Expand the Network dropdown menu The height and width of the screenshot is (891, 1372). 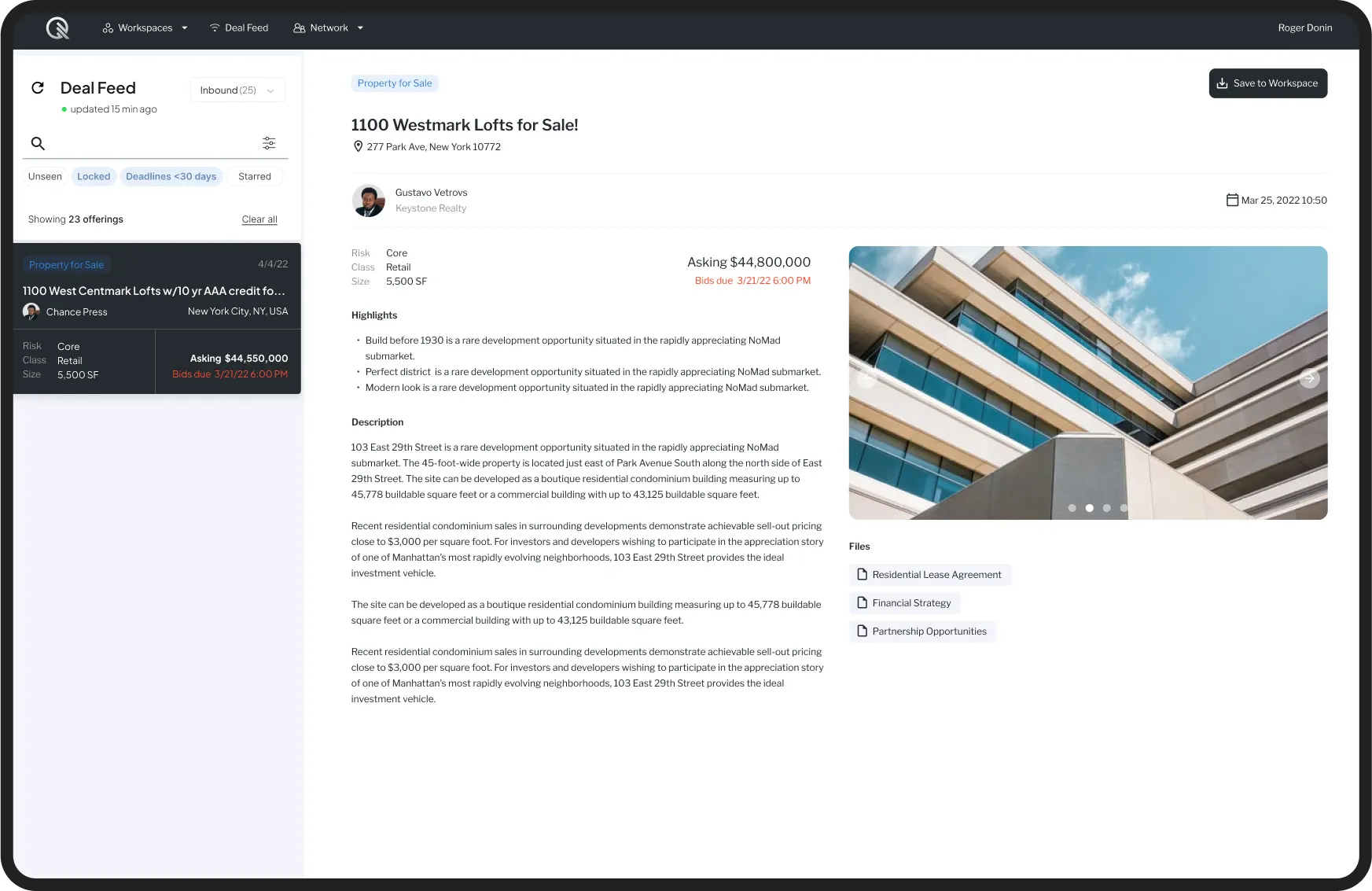click(x=329, y=28)
